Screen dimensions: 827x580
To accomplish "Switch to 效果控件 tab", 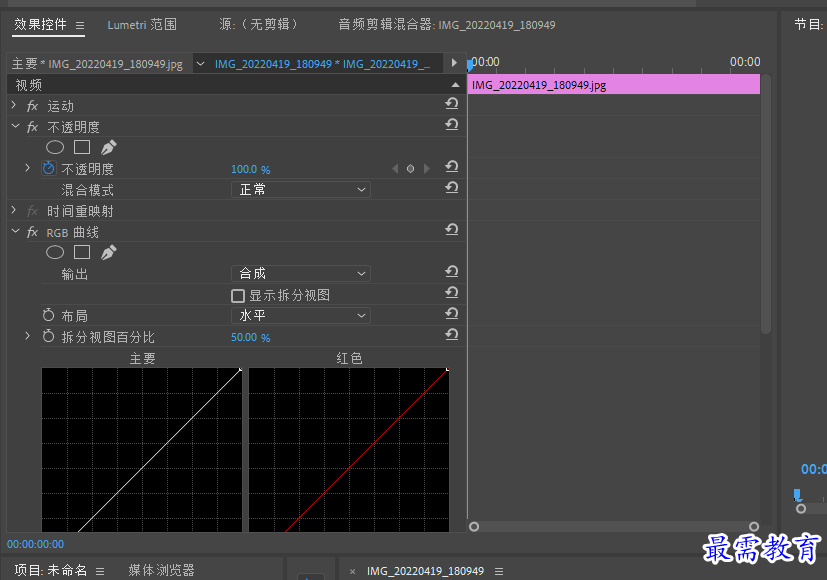I will click(41, 24).
